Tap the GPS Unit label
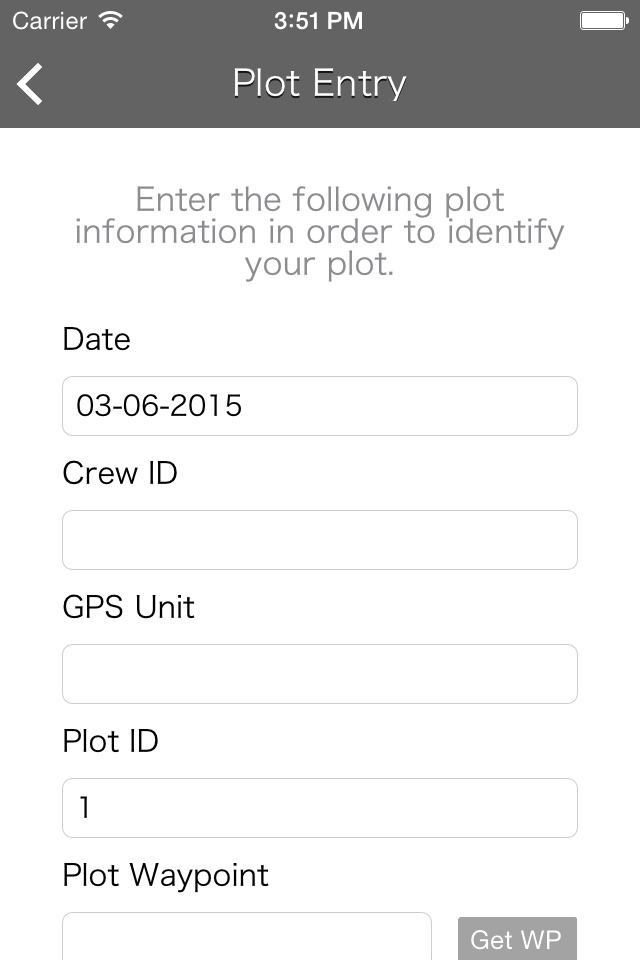The height and width of the screenshot is (960, 640). click(129, 607)
